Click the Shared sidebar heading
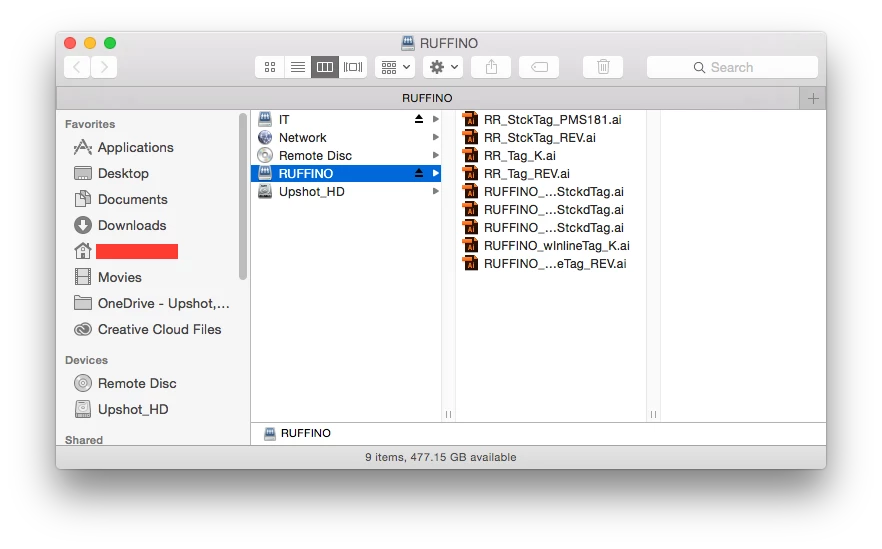The image size is (882, 549). click(x=84, y=439)
